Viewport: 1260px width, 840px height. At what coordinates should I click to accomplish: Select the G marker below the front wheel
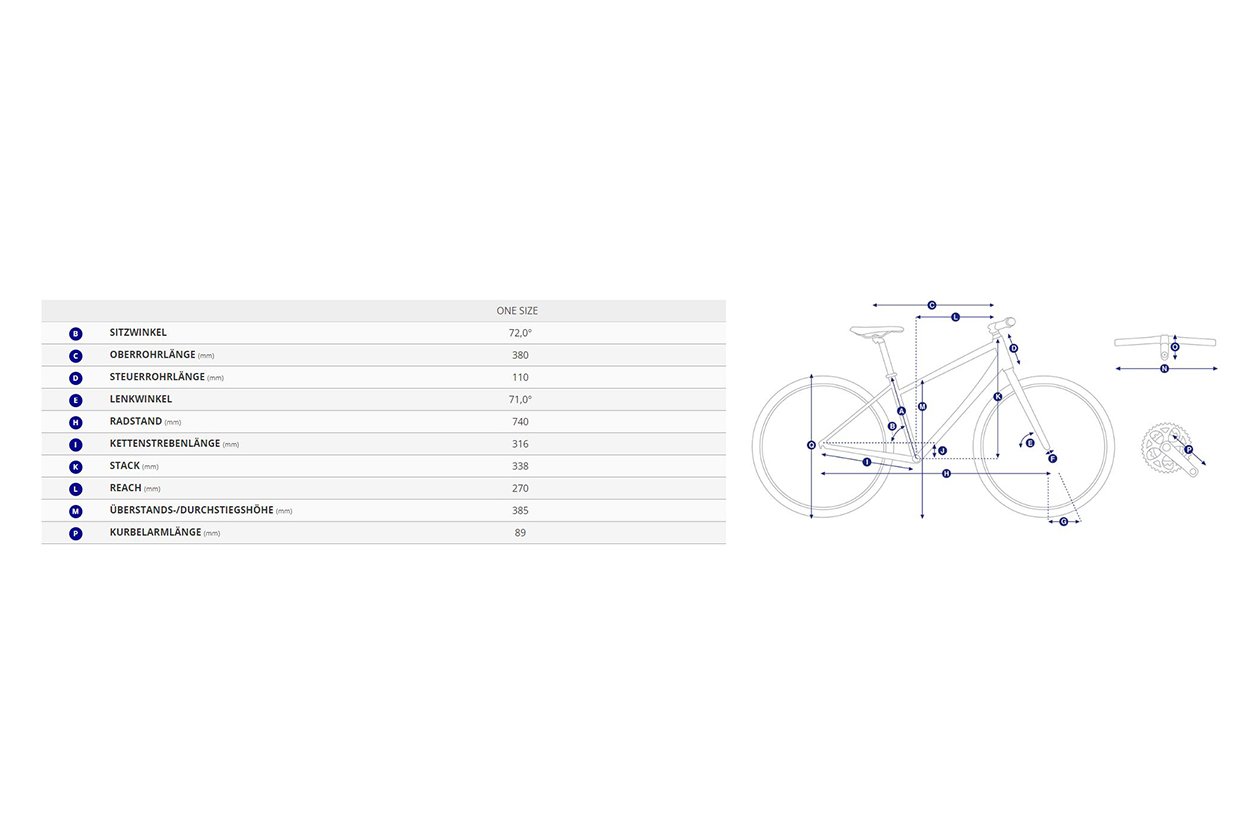[1063, 521]
